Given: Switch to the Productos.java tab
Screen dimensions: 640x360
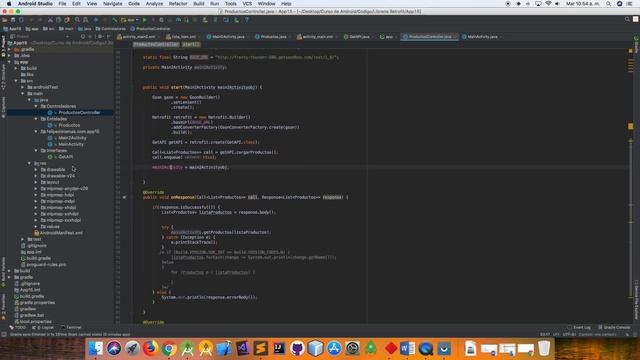Looking at the screenshot, I should pyautogui.click(x=273, y=37).
